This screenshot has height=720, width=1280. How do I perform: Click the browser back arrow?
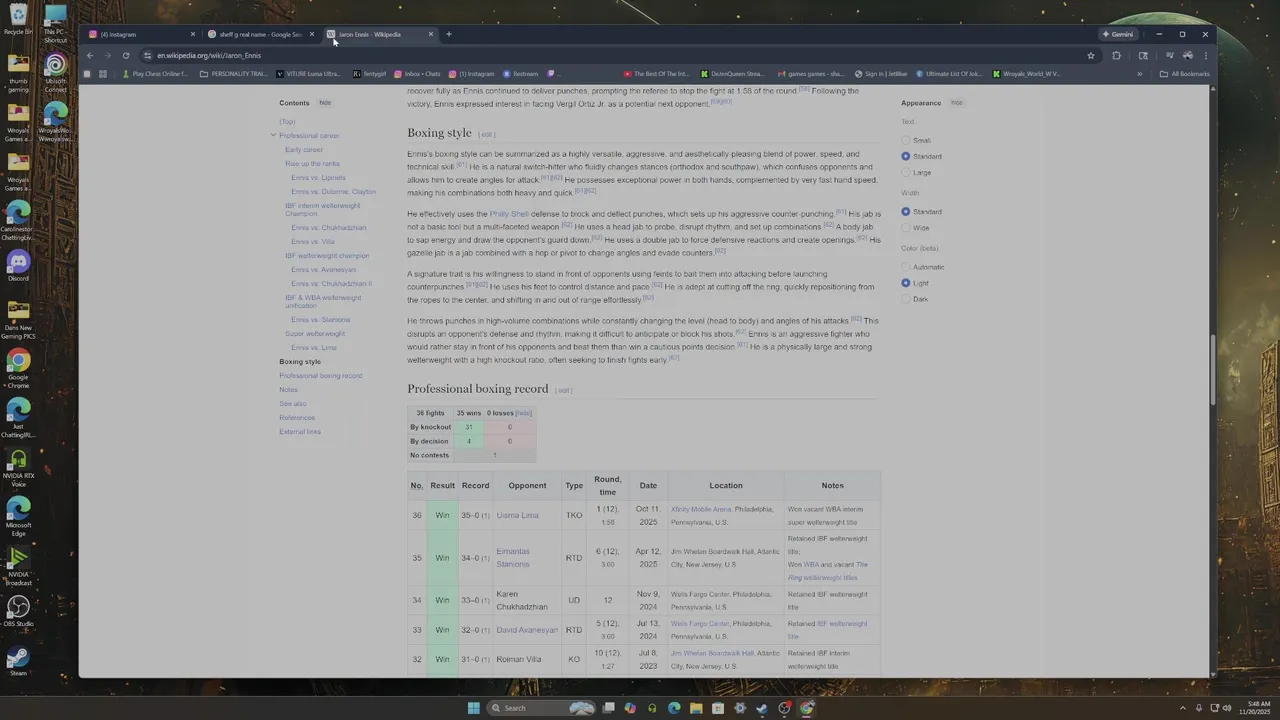coord(90,55)
